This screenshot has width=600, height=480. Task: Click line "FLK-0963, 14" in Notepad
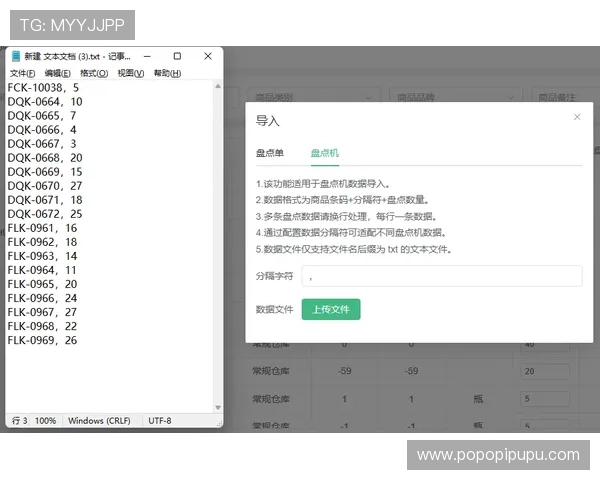[42, 256]
